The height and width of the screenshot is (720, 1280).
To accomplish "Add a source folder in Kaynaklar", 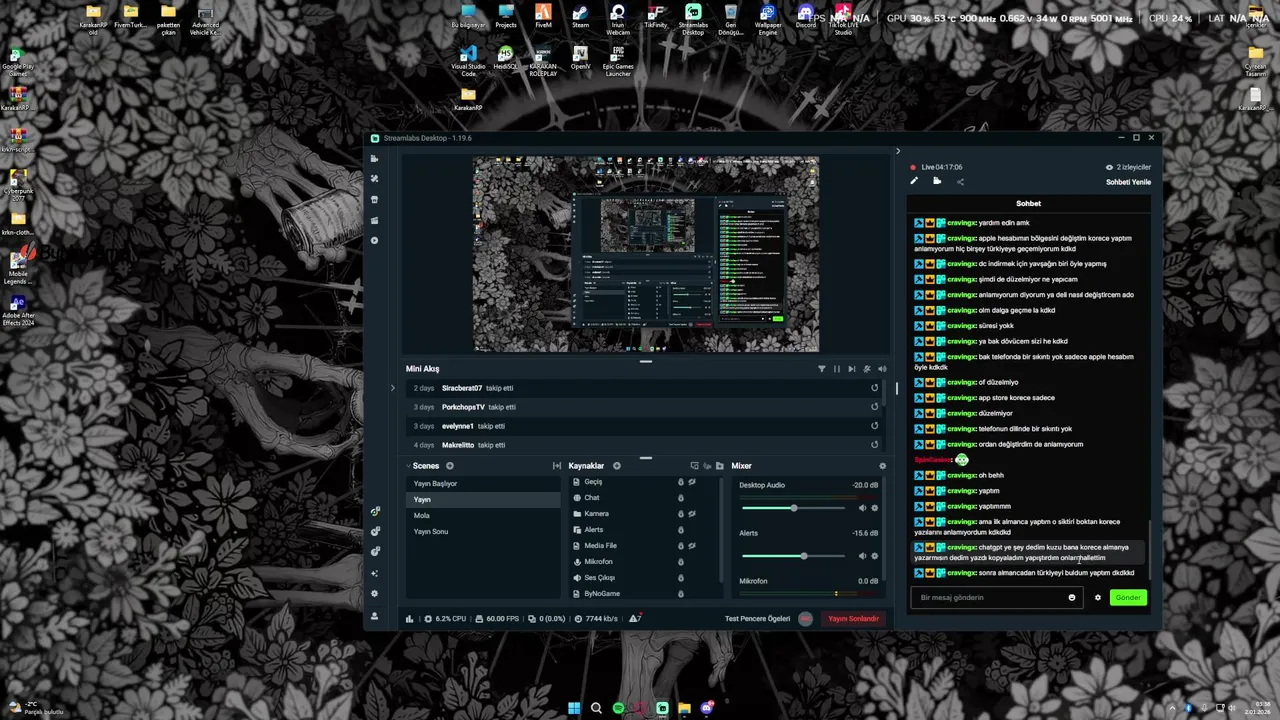I will (719, 466).
